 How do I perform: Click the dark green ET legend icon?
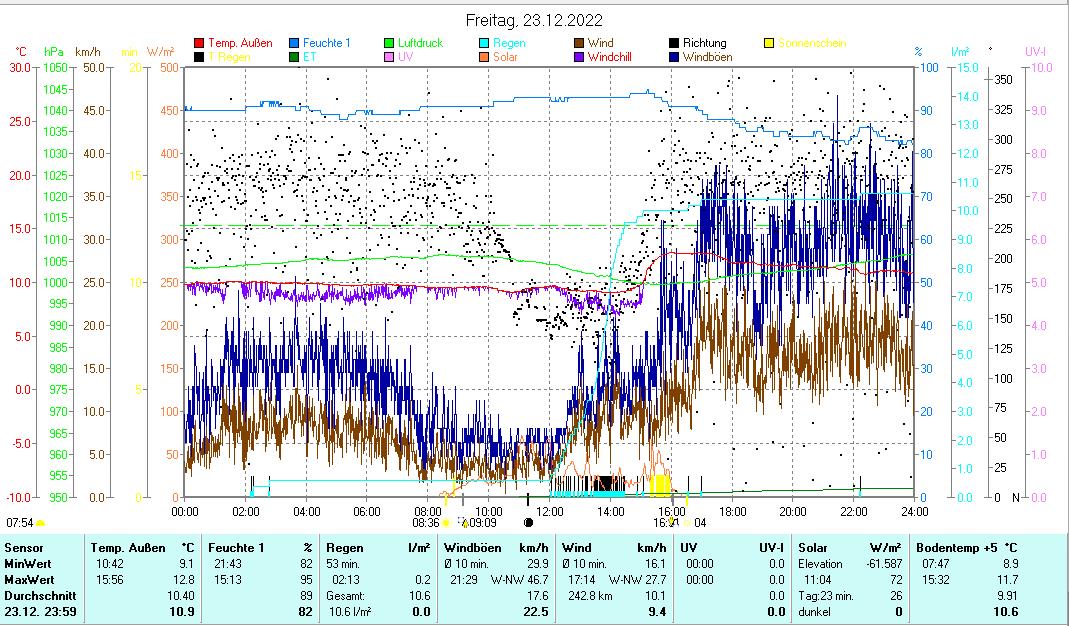(x=294, y=58)
